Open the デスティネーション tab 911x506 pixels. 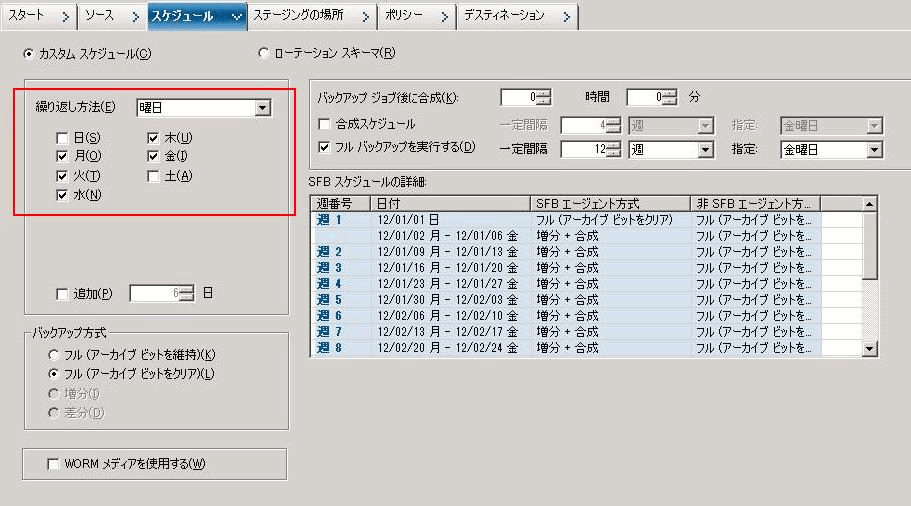[x=517, y=16]
